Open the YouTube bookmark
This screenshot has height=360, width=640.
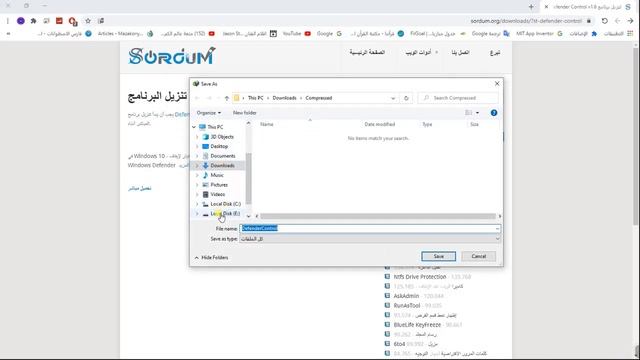pos(296,33)
